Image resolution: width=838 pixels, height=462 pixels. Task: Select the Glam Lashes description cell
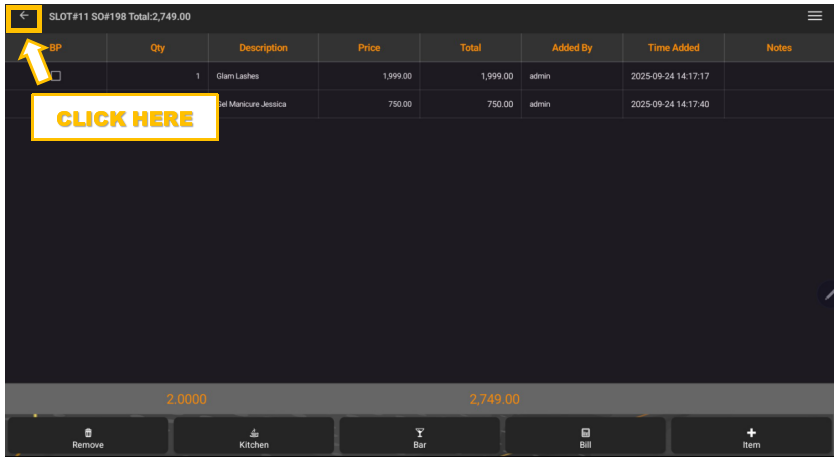(x=238, y=76)
